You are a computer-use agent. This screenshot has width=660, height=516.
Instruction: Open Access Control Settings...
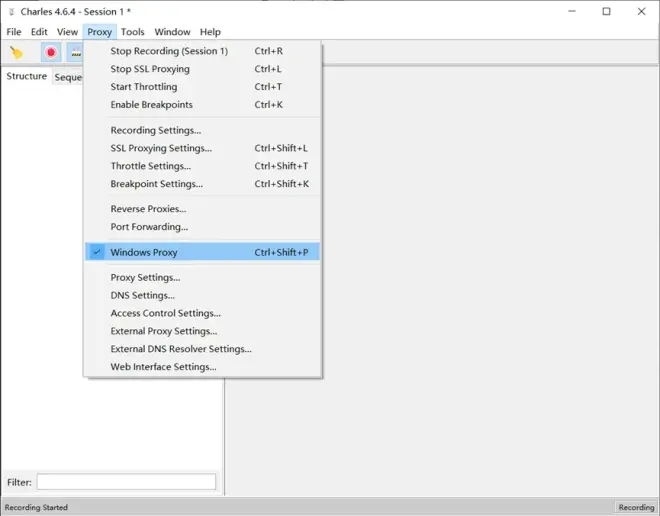click(x=202, y=314)
